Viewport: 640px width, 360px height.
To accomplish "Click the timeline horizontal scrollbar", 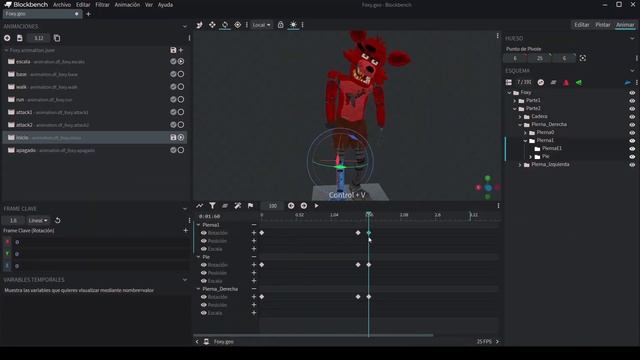I will coord(314,335).
